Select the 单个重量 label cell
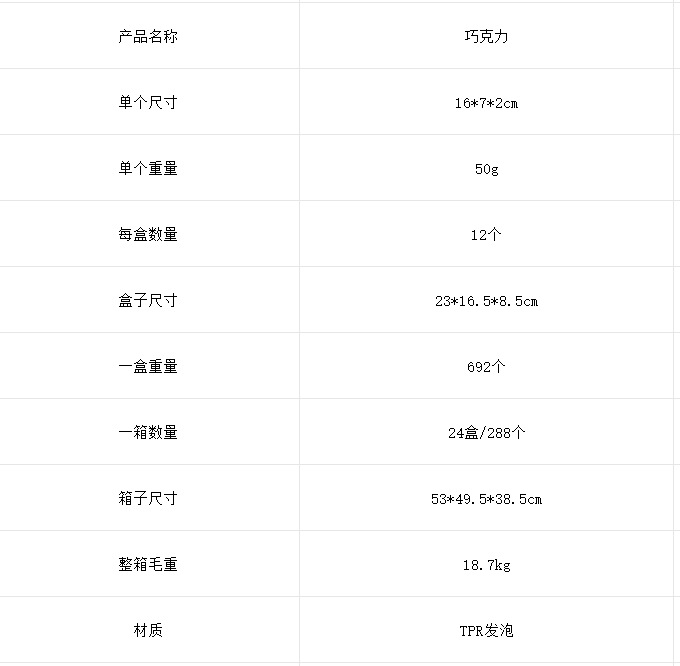The width and height of the screenshot is (680, 666). (148, 168)
